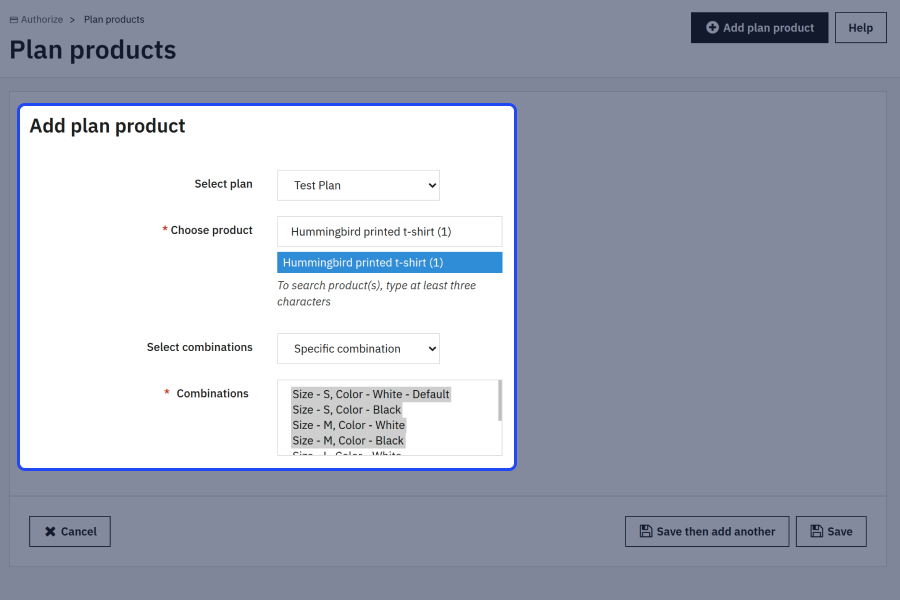Select the Size M, Color White combination
900x600 pixels.
(x=349, y=425)
